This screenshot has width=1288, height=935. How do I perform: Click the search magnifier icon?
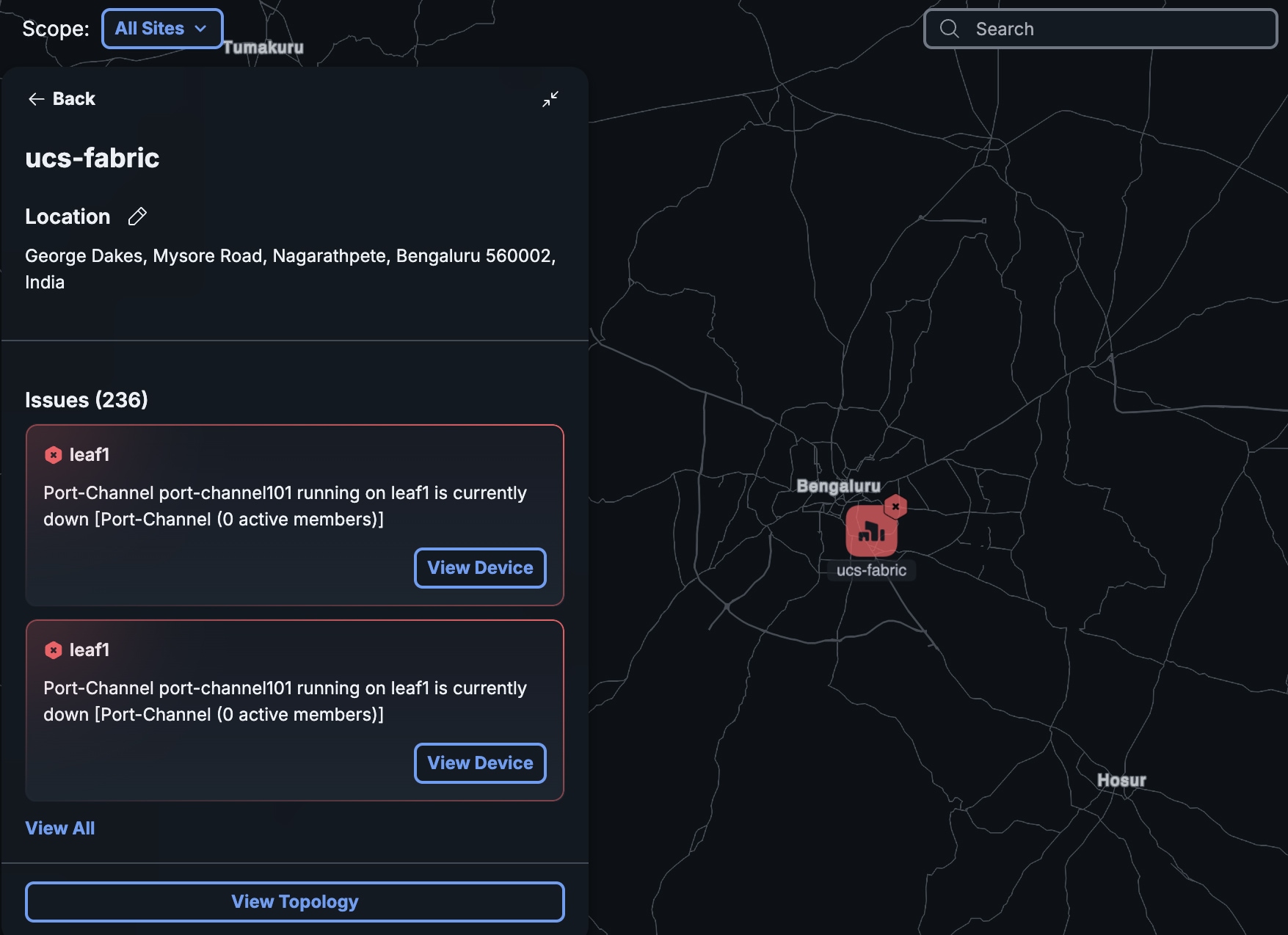pos(950,29)
